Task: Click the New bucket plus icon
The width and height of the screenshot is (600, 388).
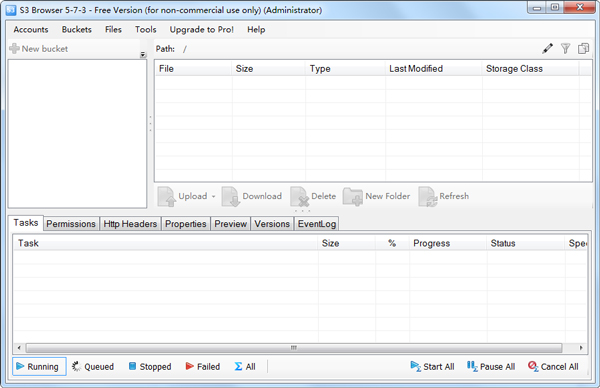Action: (14, 49)
